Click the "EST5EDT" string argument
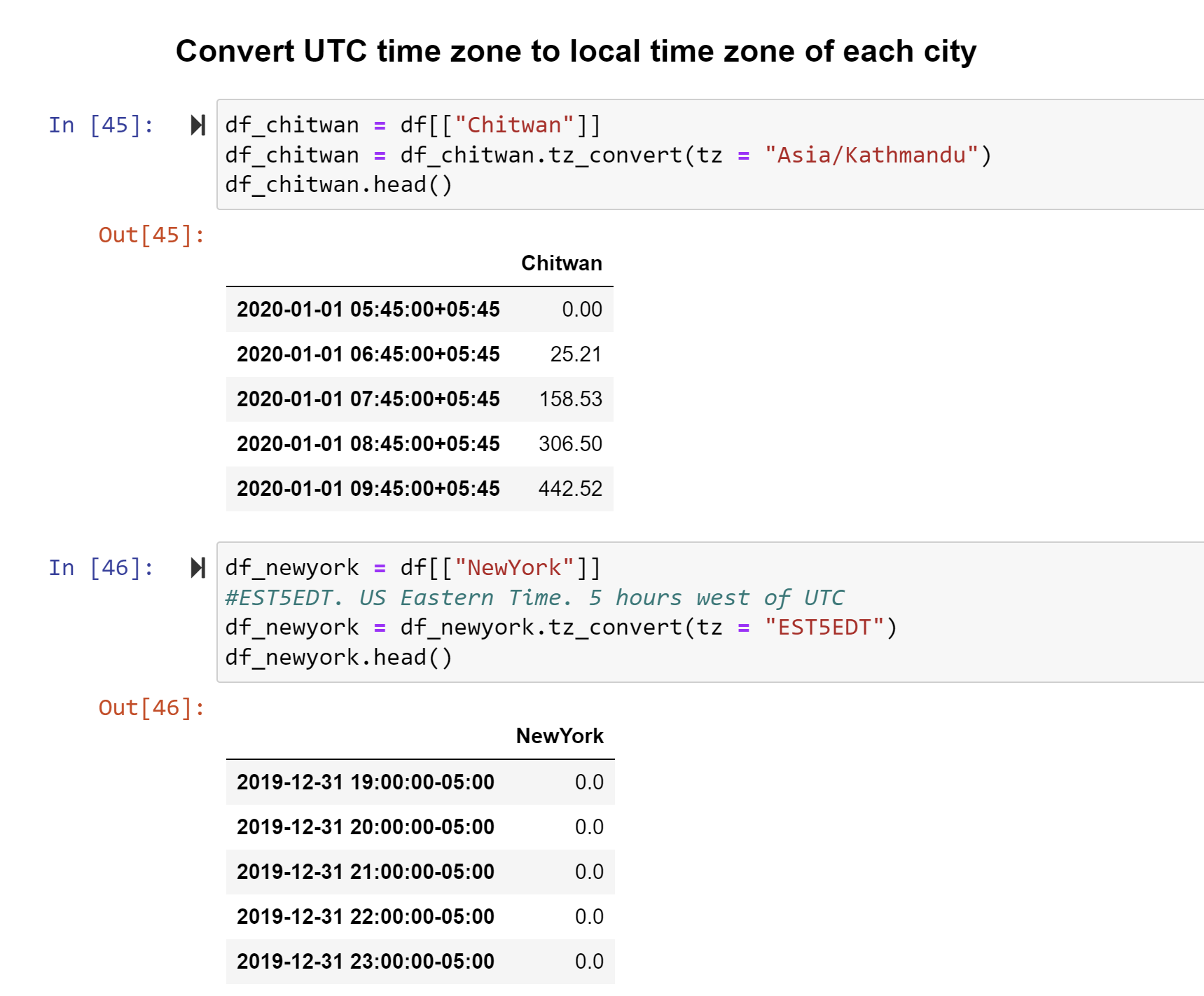This screenshot has height=996, width=1204. pos(824,627)
